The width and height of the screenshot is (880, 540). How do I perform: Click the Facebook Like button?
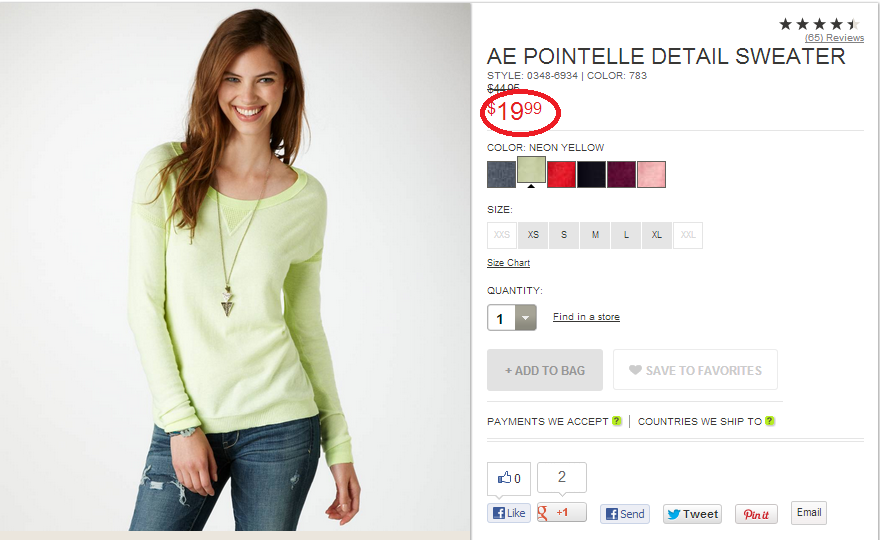click(508, 513)
